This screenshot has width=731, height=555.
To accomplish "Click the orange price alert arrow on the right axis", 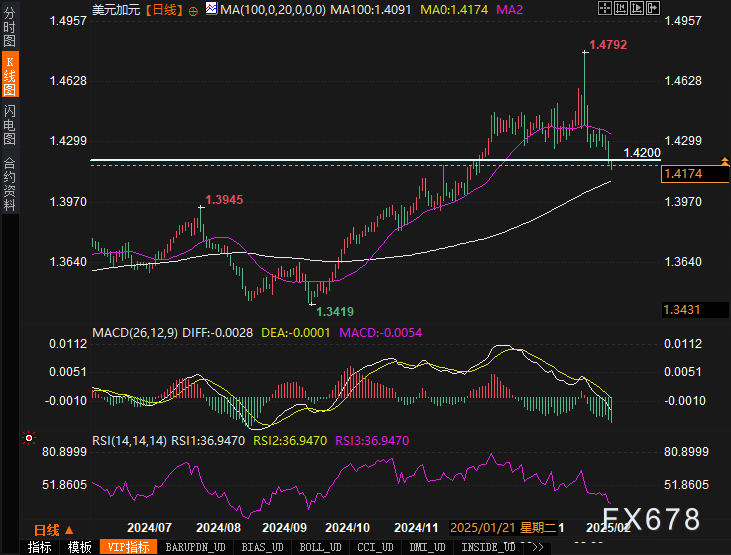I will pyautogui.click(x=725, y=161).
